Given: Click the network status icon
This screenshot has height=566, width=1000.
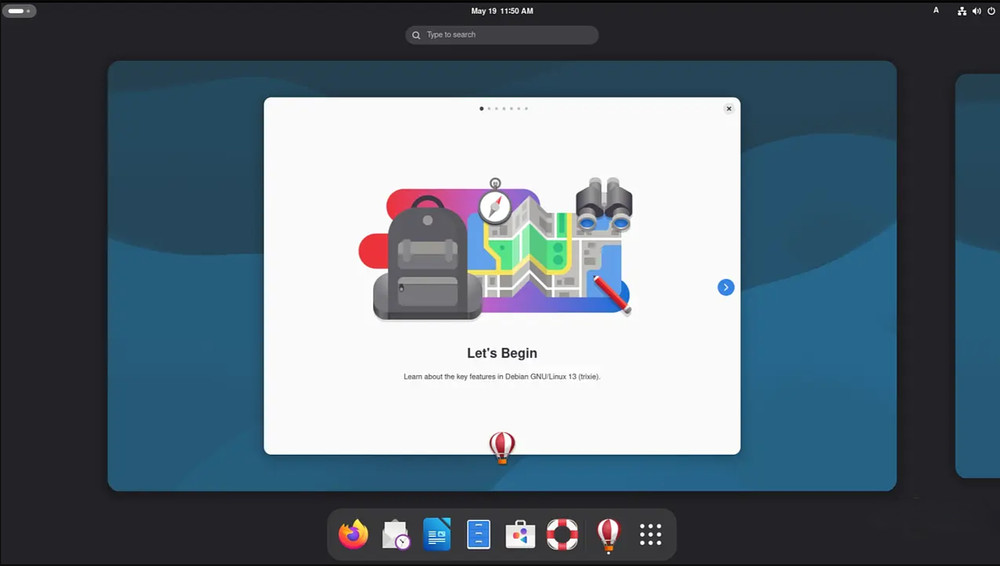Looking at the screenshot, I should coord(962,11).
